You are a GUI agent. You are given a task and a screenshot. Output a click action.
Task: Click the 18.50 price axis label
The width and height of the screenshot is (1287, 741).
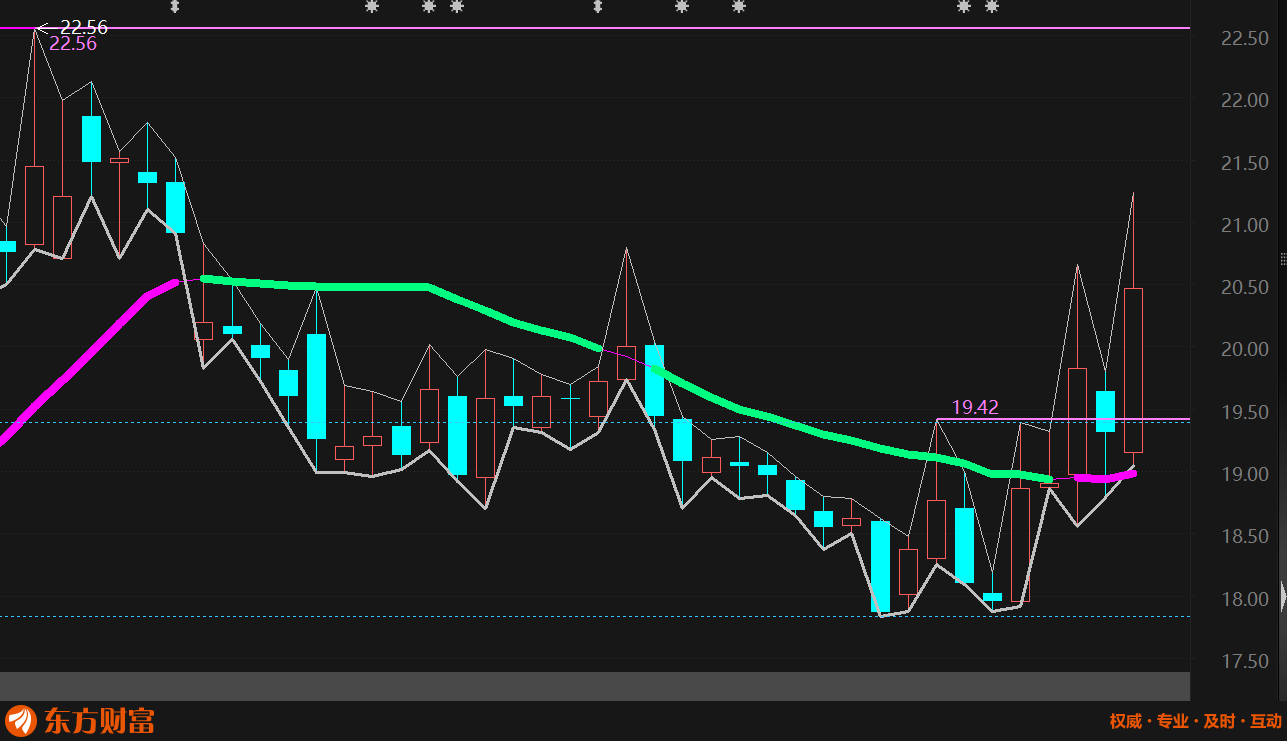[1246, 537]
